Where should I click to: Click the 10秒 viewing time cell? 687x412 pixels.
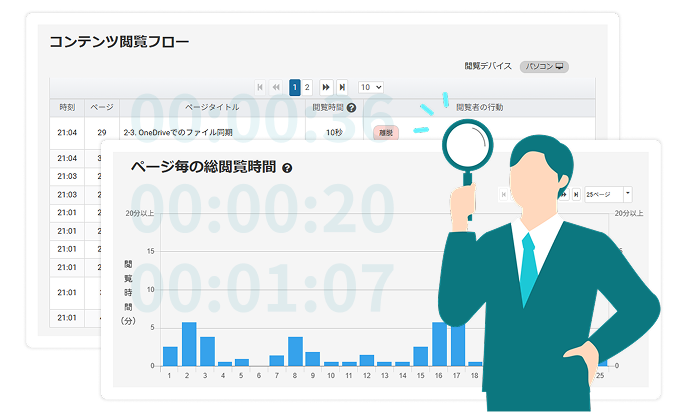[334, 132]
